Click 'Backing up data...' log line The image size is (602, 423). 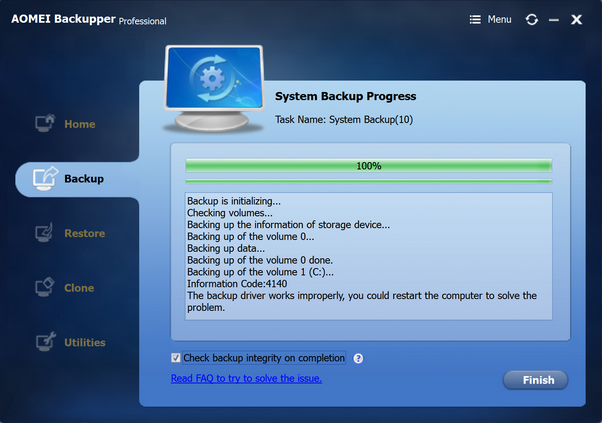pos(226,248)
